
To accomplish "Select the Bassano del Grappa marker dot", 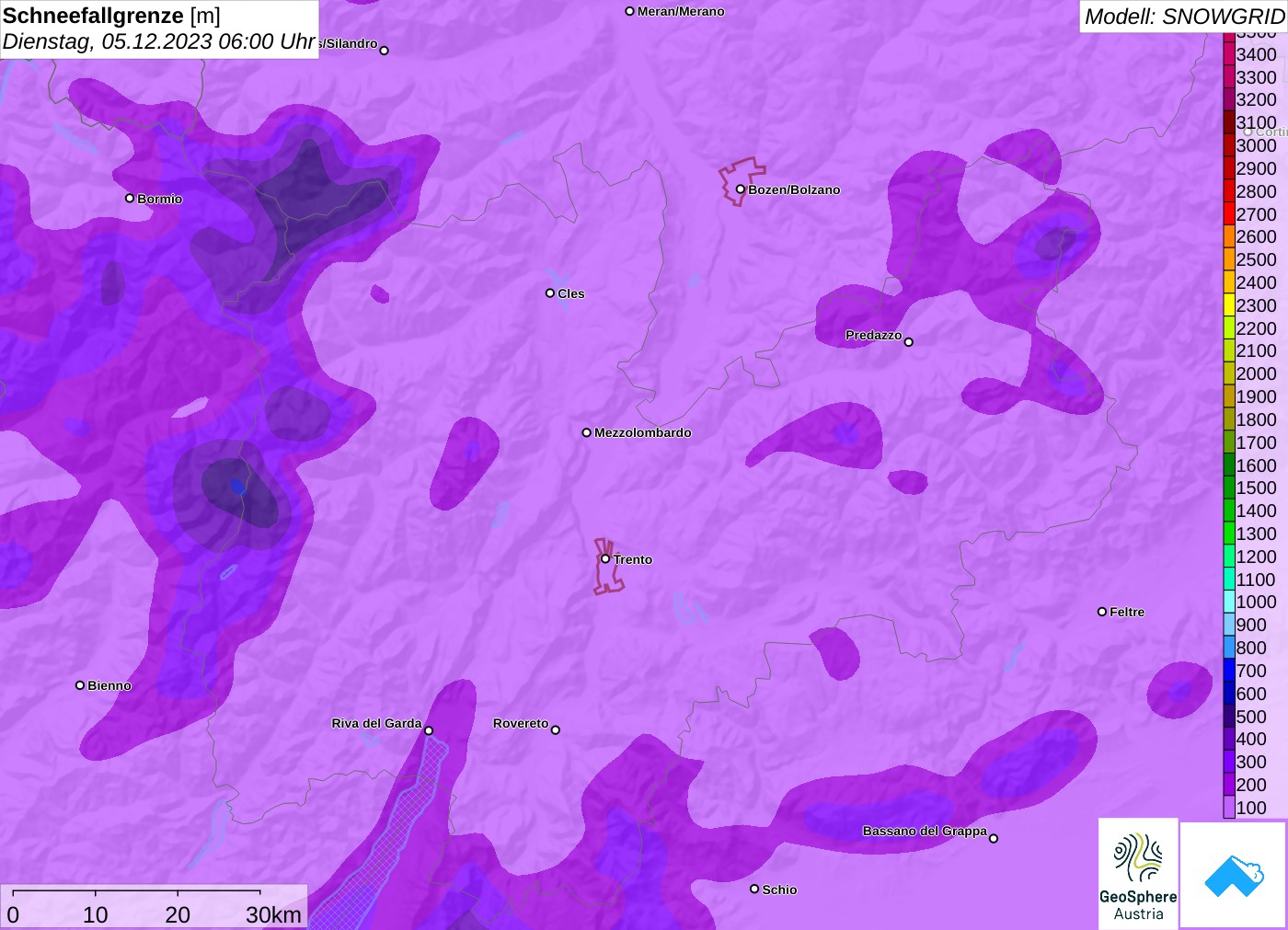I will tap(994, 838).
